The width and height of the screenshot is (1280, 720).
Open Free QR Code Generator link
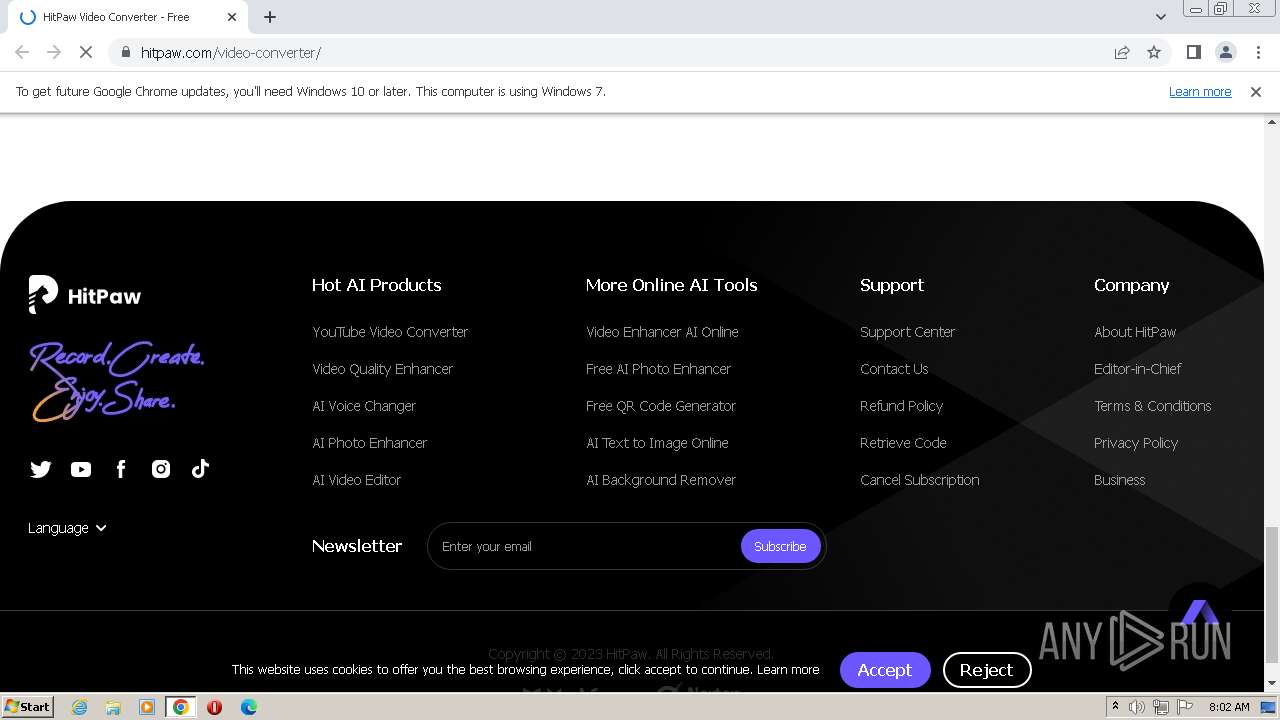661,406
